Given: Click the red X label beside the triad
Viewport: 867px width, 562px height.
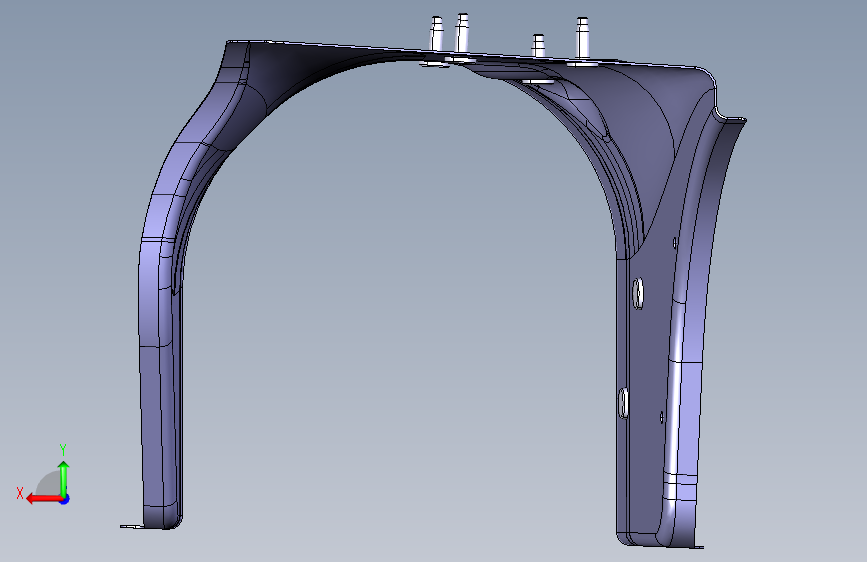Looking at the screenshot, I should click(x=20, y=493).
